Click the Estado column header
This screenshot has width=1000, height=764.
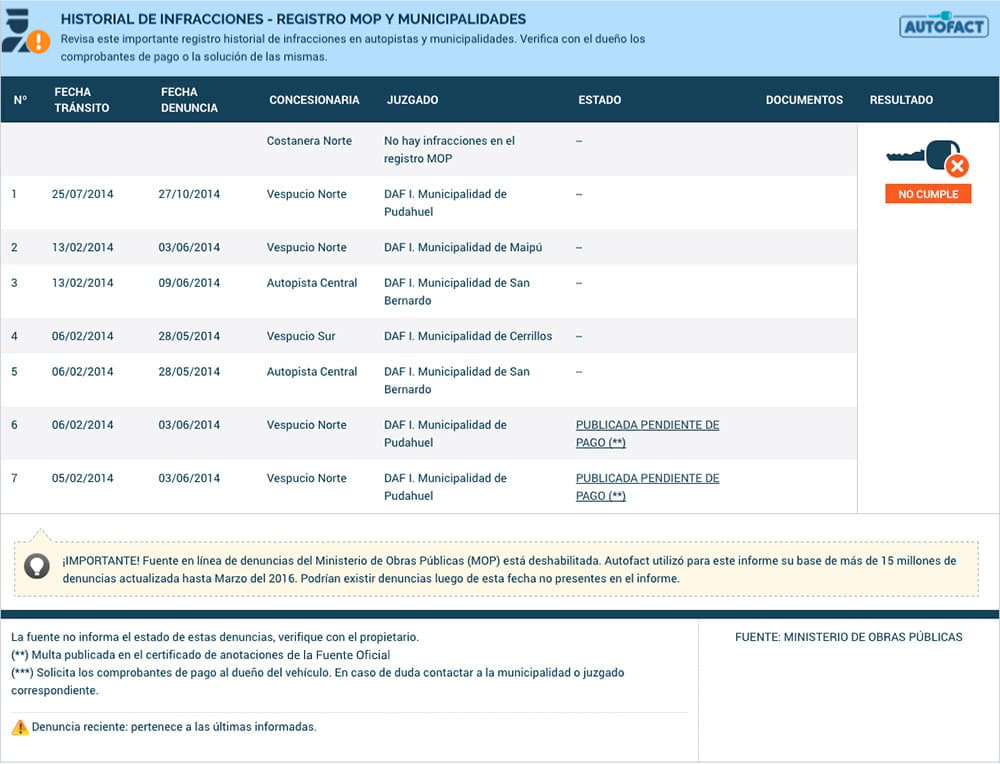coord(599,100)
